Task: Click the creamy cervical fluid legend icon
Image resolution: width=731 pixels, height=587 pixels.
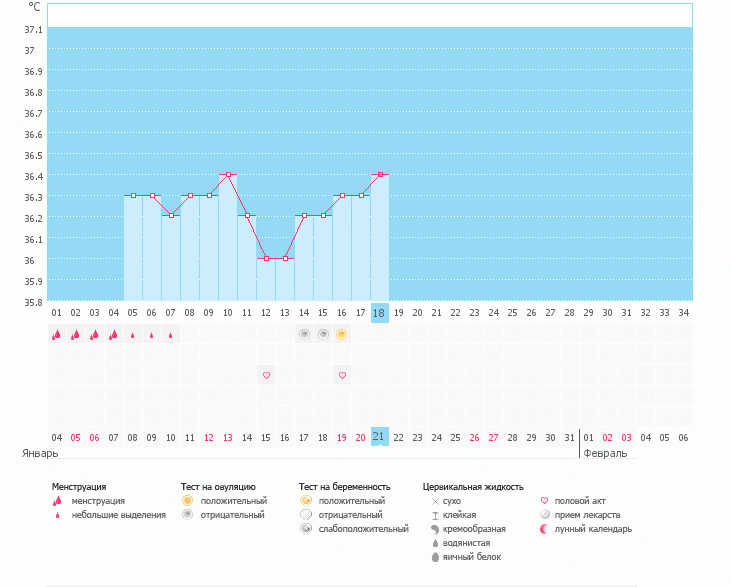Action: [x=435, y=529]
